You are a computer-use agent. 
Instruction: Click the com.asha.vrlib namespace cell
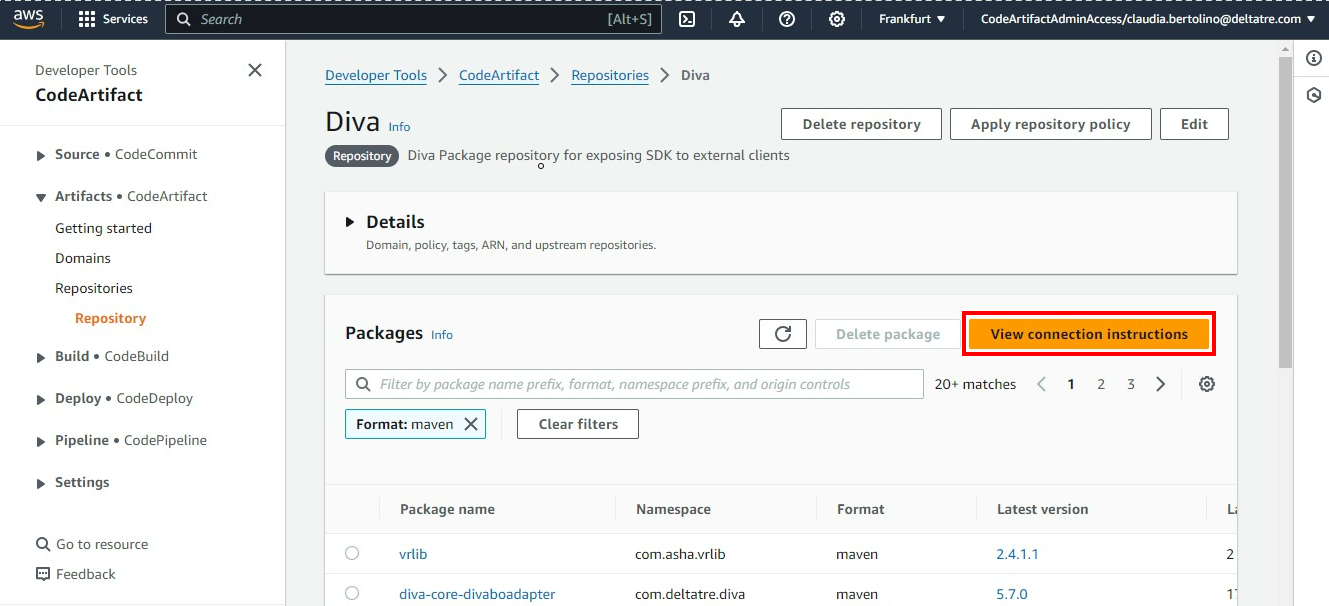point(680,554)
